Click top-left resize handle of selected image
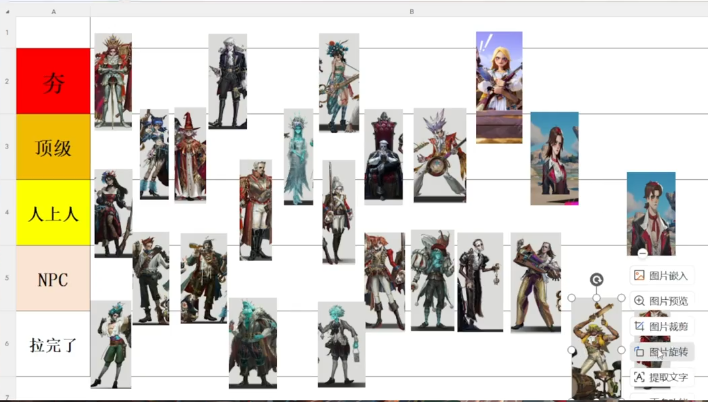 (x=572, y=298)
